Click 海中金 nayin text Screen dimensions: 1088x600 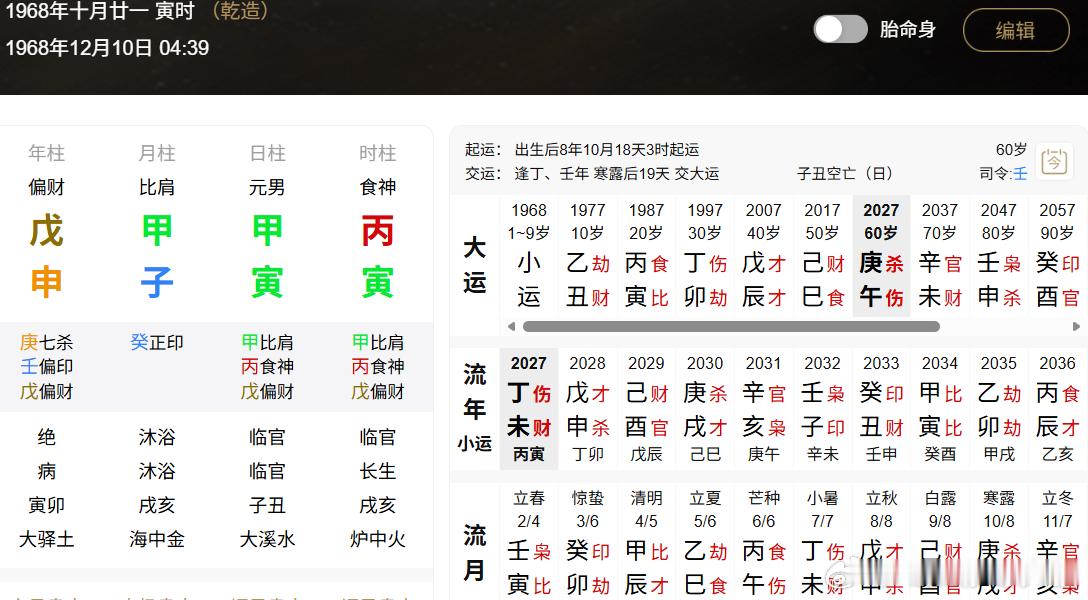pyautogui.click(x=157, y=539)
